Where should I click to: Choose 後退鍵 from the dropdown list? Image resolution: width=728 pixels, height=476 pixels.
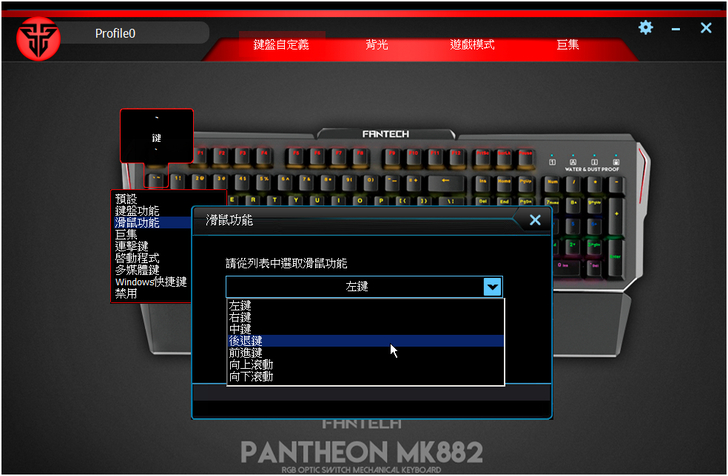point(246,341)
